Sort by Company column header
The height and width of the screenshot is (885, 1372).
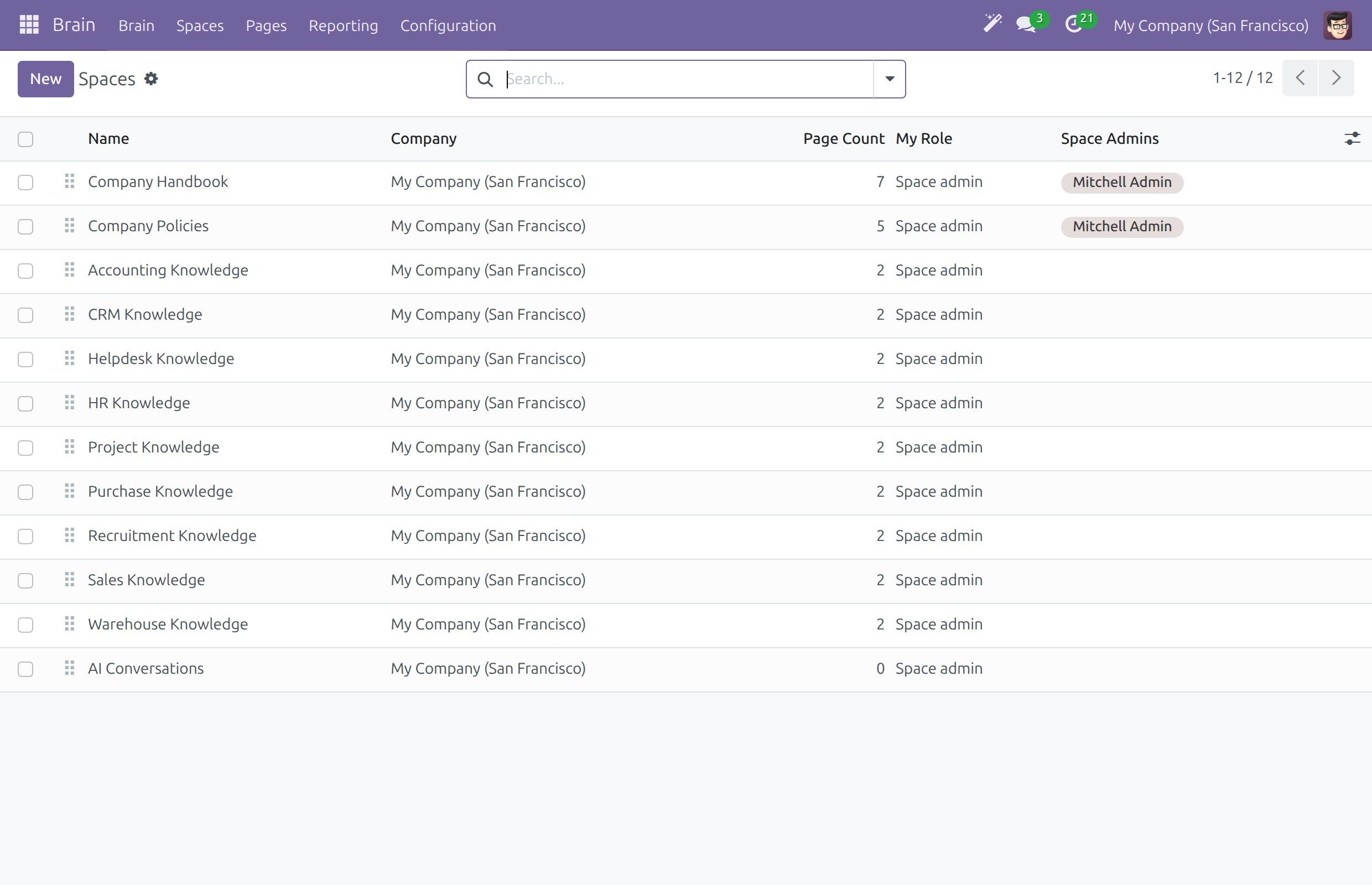[x=423, y=138]
